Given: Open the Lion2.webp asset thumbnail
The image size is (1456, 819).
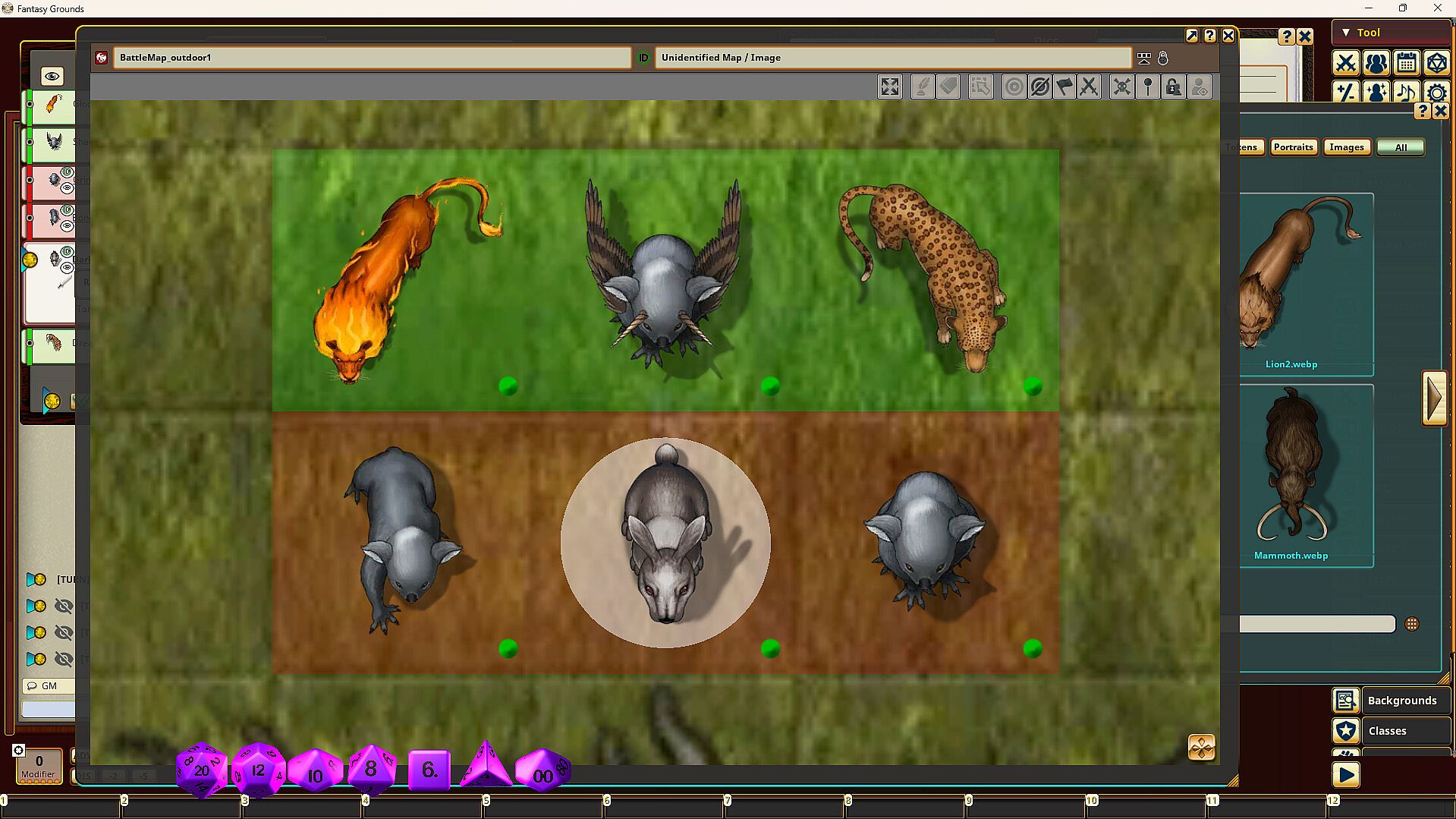Looking at the screenshot, I should point(1305,285).
